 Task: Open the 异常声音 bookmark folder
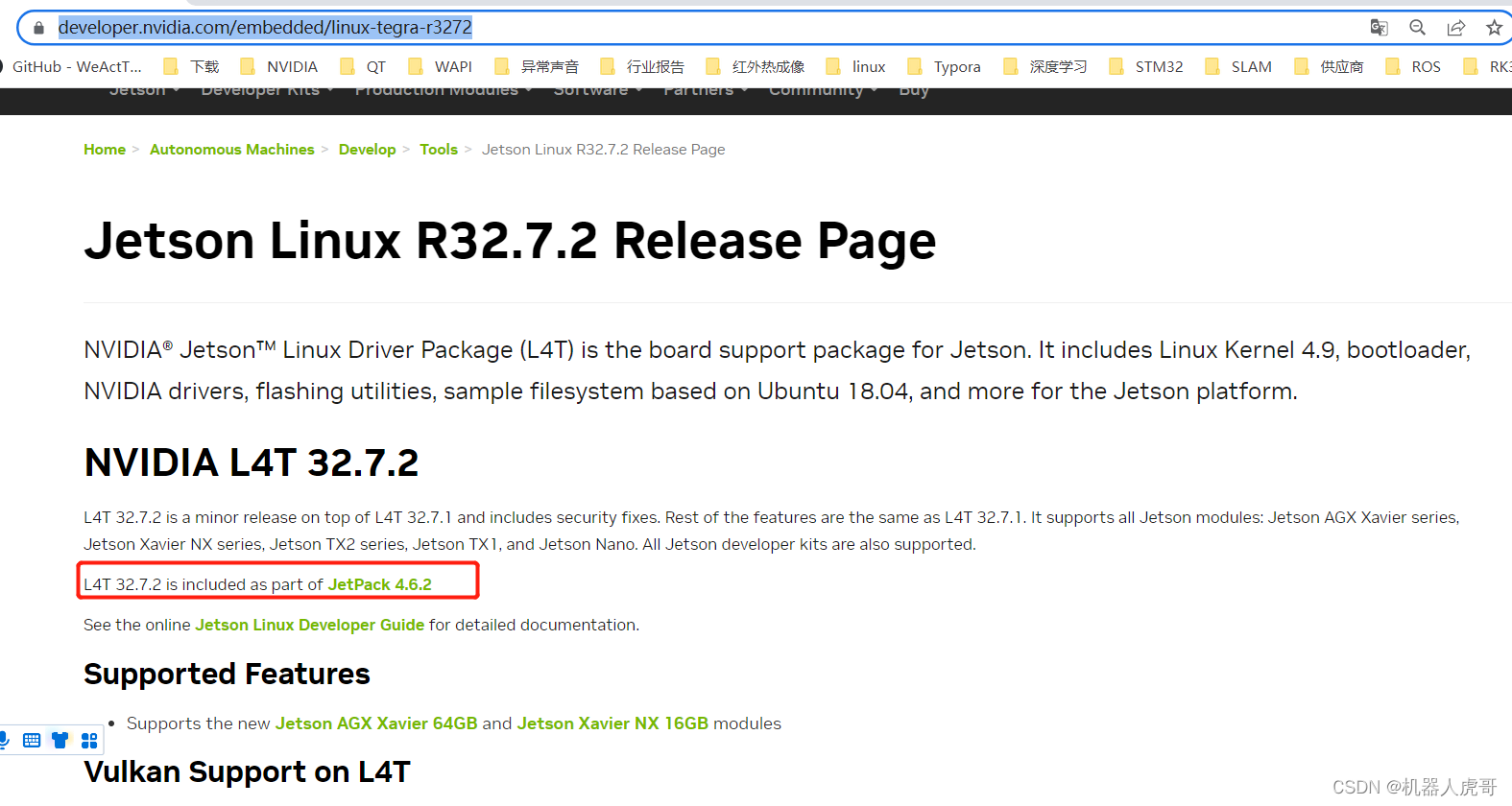(x=536, y=66)
